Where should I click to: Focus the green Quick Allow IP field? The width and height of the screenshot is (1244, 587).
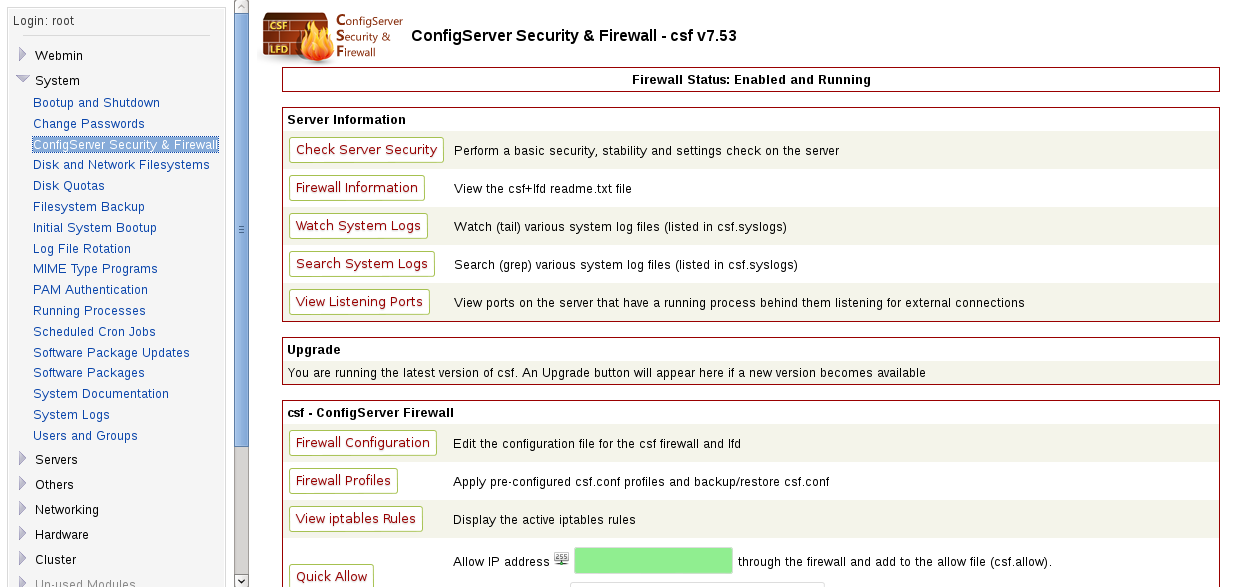tap(653, 560)
